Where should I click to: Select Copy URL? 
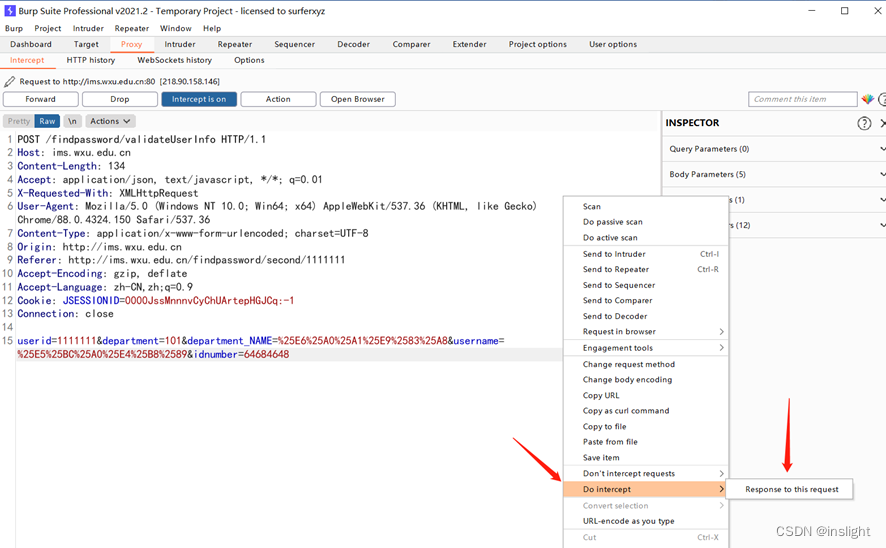pos(646,395)
